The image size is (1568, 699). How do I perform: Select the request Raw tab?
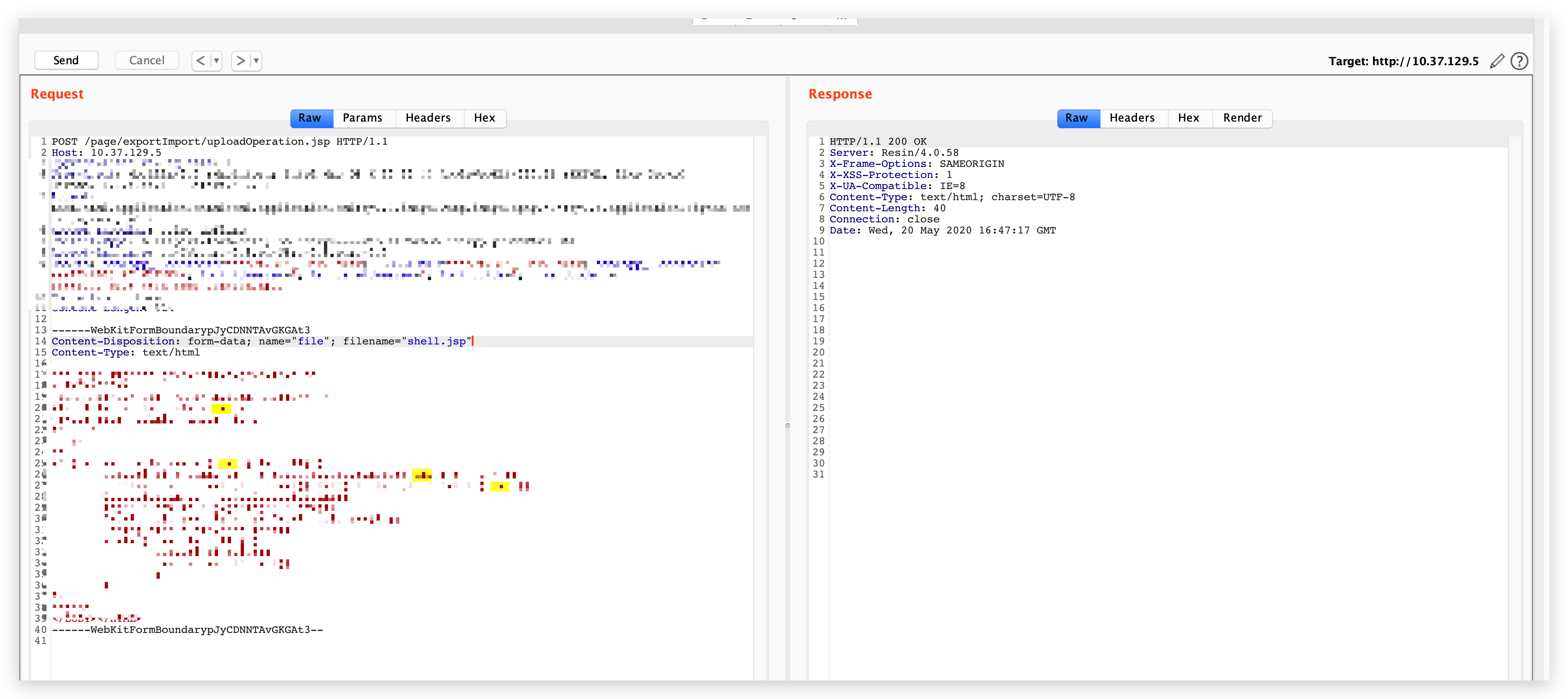310,118
